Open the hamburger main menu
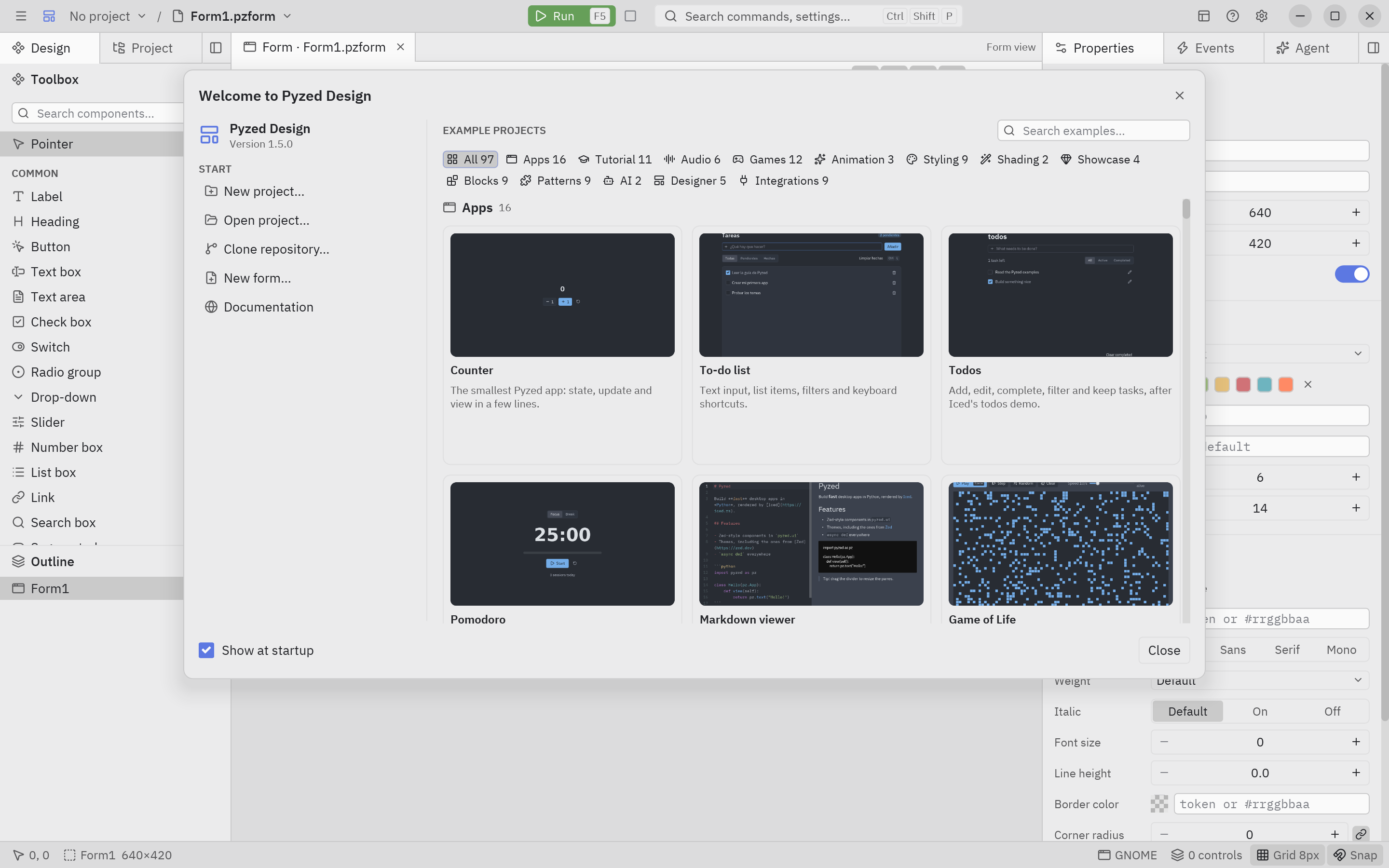 click(x=21, y=16)
